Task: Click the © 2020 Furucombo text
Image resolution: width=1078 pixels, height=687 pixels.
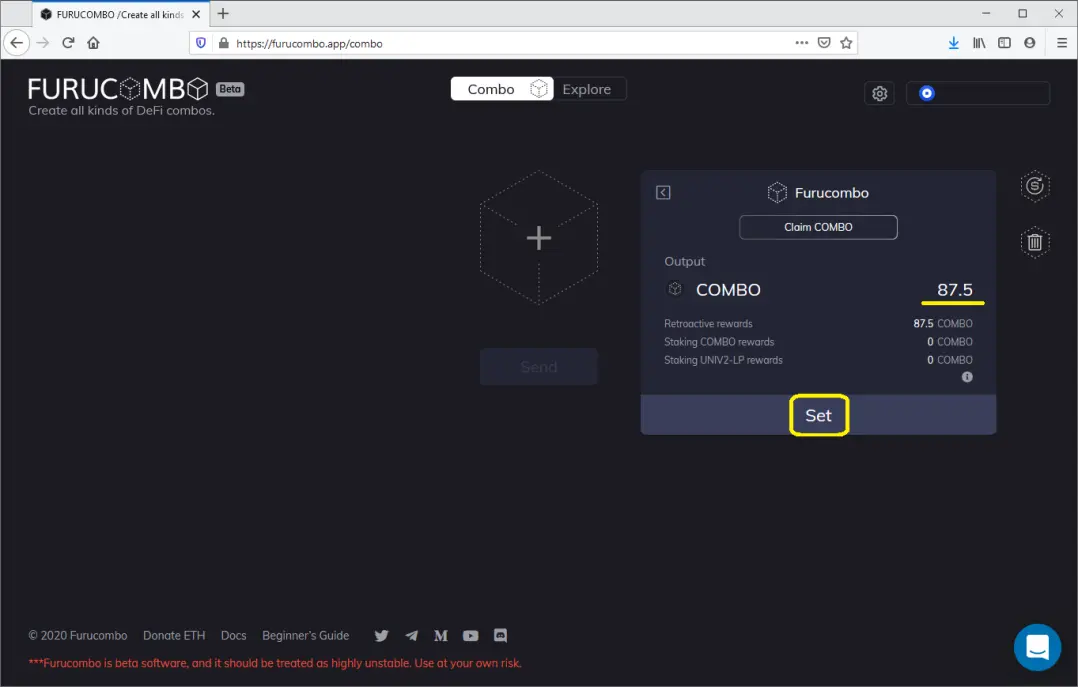Action: point(78,635)
